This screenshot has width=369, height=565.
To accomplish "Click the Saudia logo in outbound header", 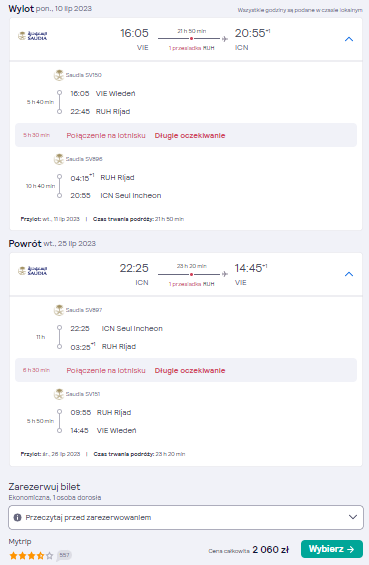I will point(33,36).
